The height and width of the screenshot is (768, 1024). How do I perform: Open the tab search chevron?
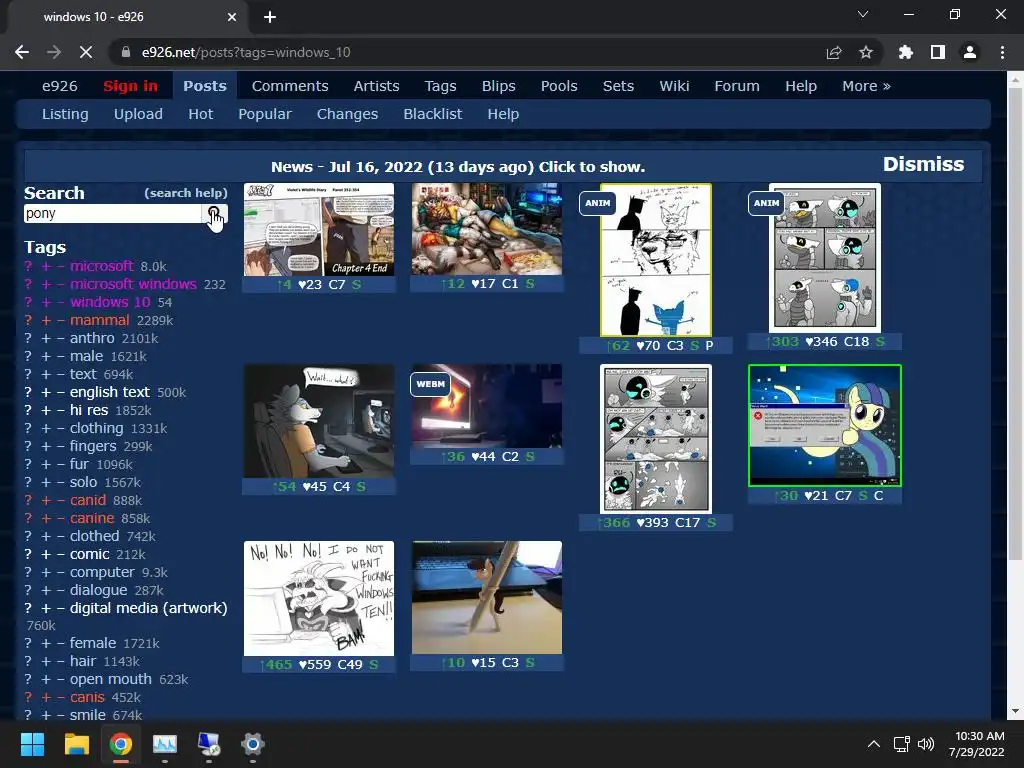coord(863,14)
